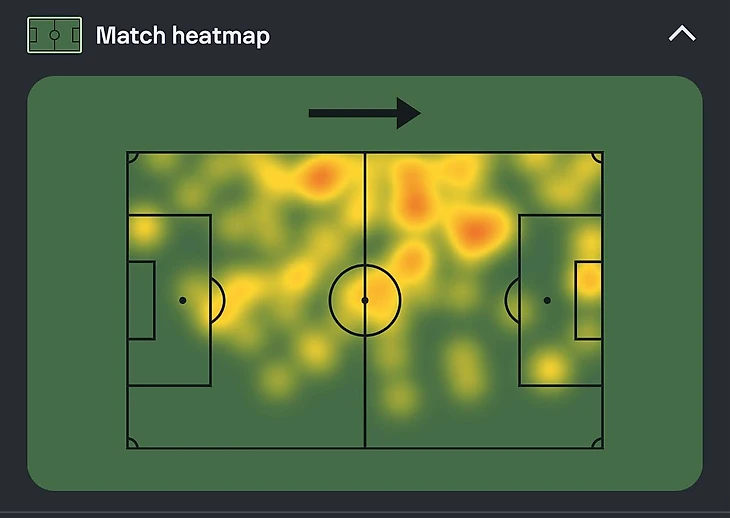Click the top-right corner arc
730x518 pixels.
coord(598,157)
